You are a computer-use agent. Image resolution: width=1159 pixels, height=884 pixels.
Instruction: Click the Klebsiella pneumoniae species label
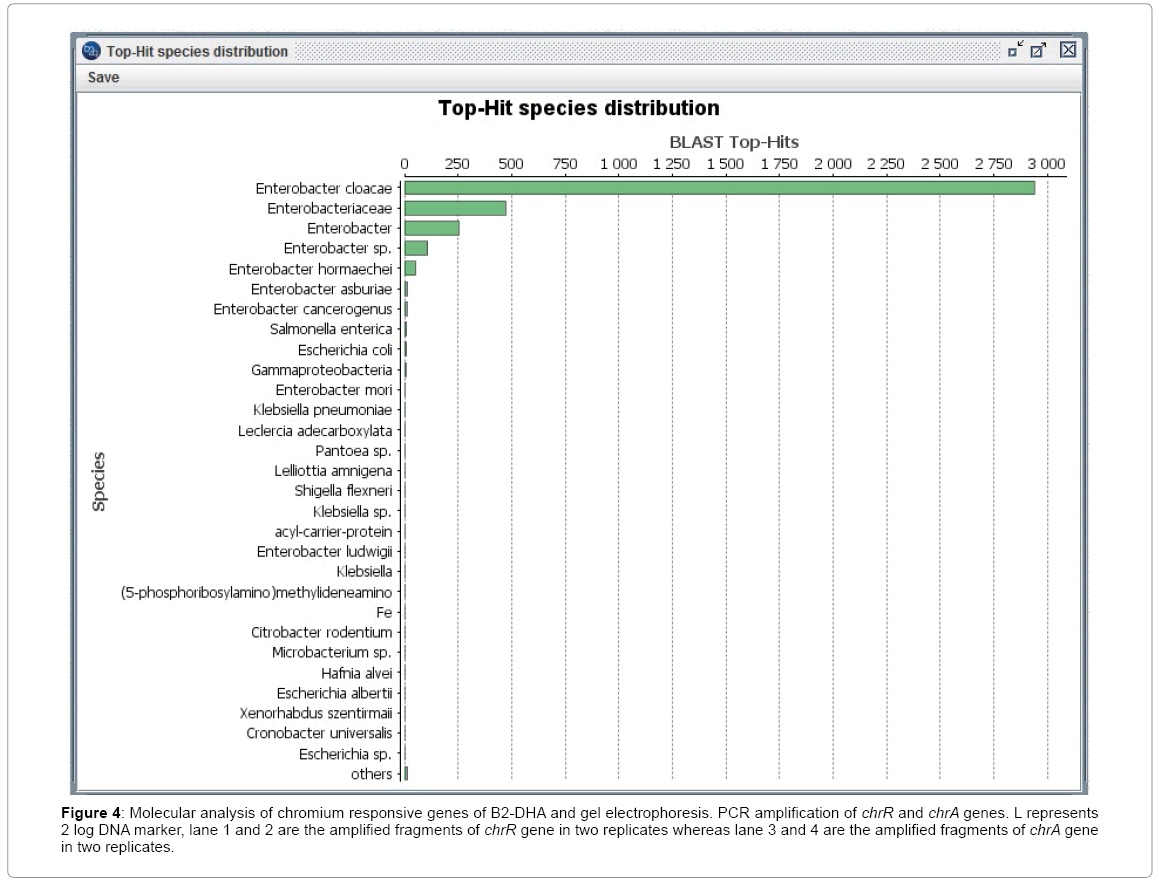click(x=323, y=410)
